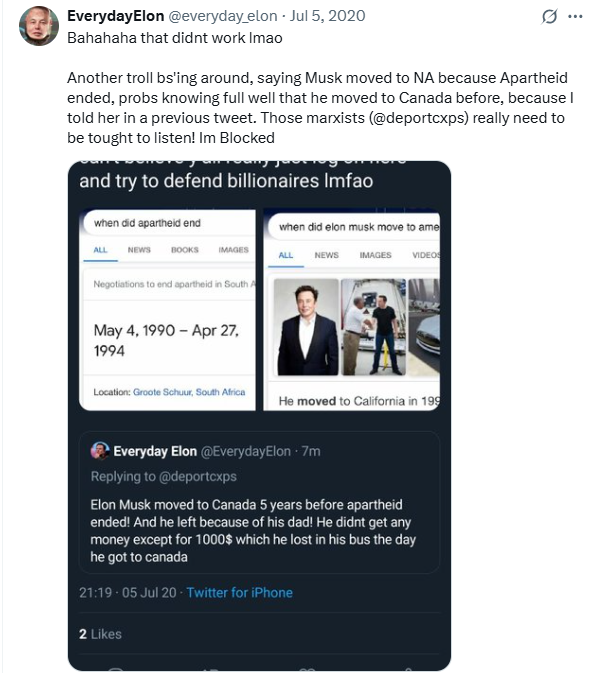Open the Jul 5, 2020 timestamp
This screenshot has width=601, height=673.
point(328,15)
